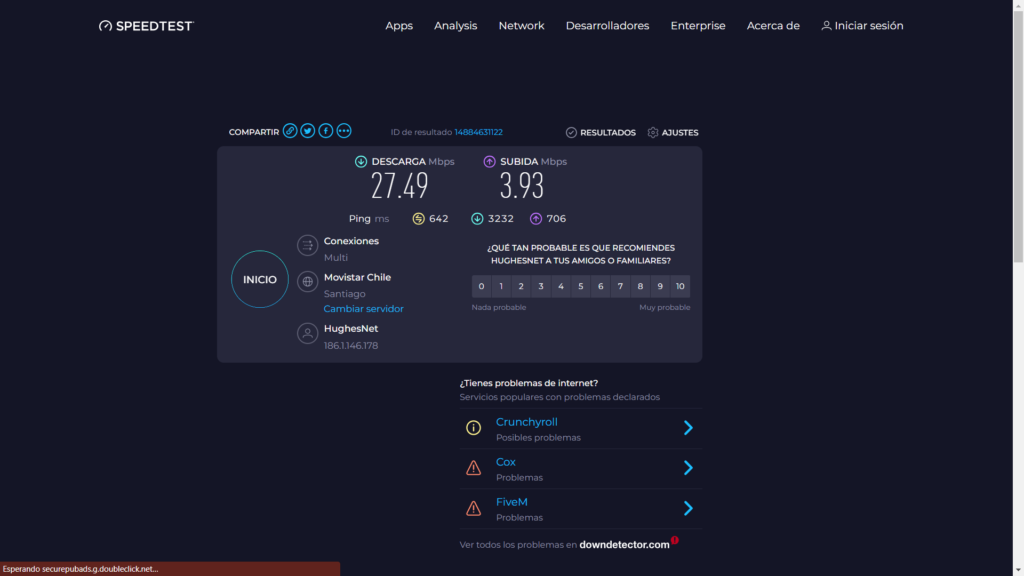Viewport: 1024px width, 576px height.
Task: Rate recommendation 6
Action: (x=600, y=286)
